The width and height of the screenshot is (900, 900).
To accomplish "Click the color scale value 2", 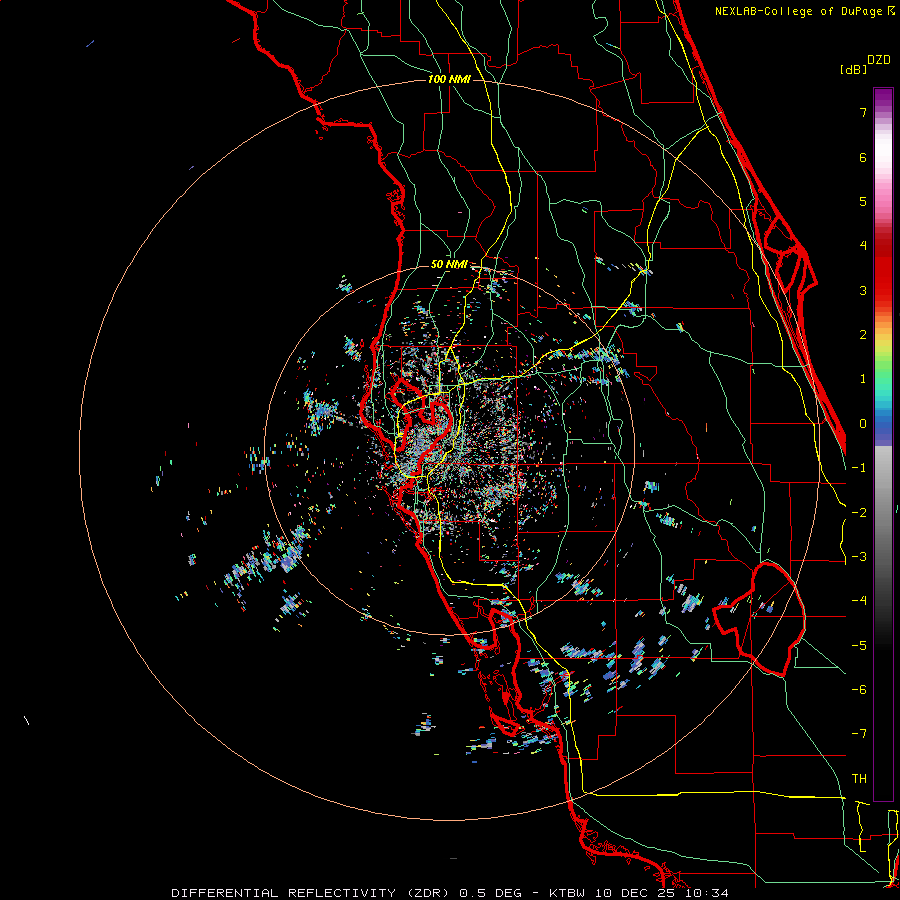I will pos(863,335).
